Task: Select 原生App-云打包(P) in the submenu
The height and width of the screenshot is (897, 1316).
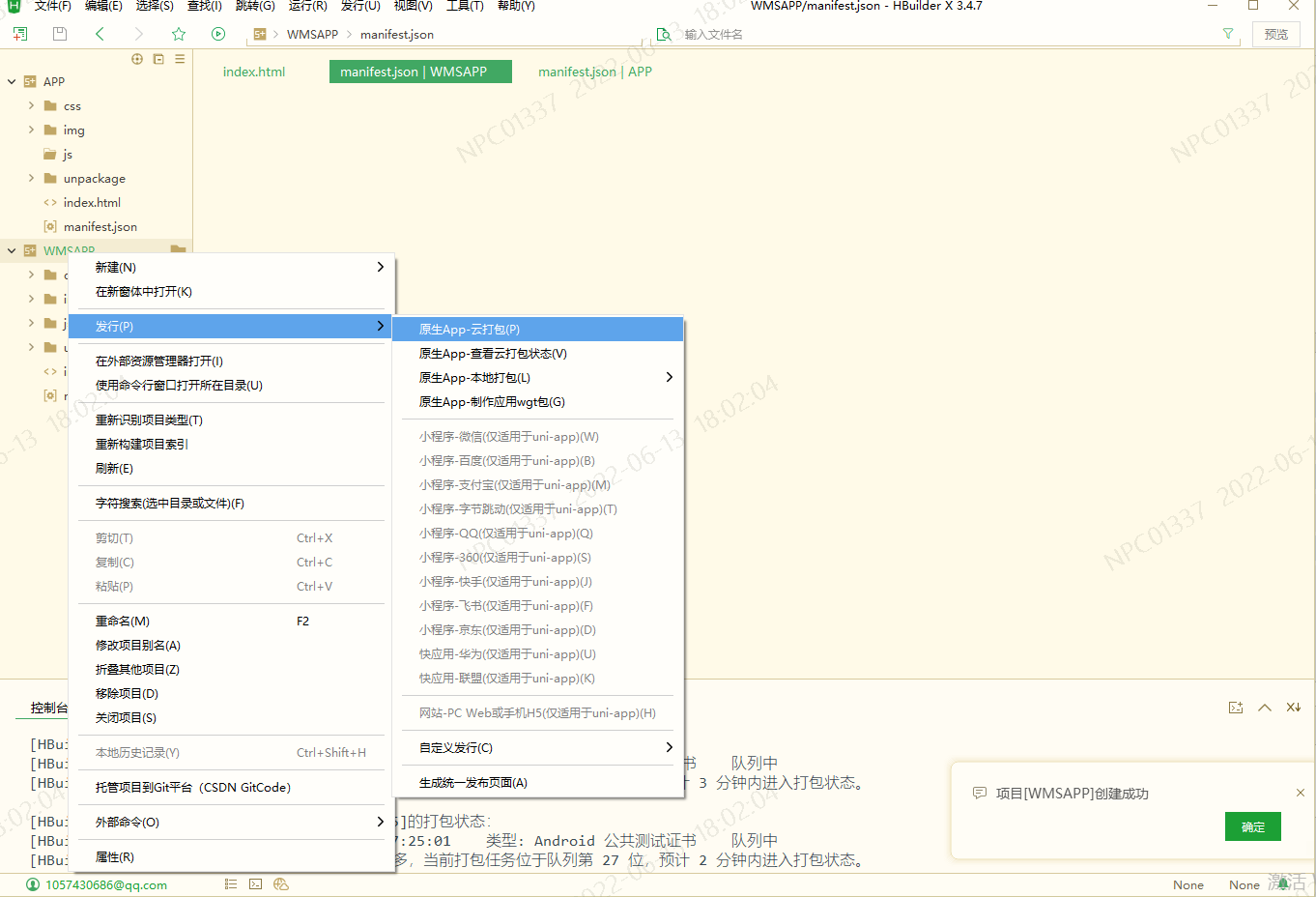Action: [x=538, y=330]
